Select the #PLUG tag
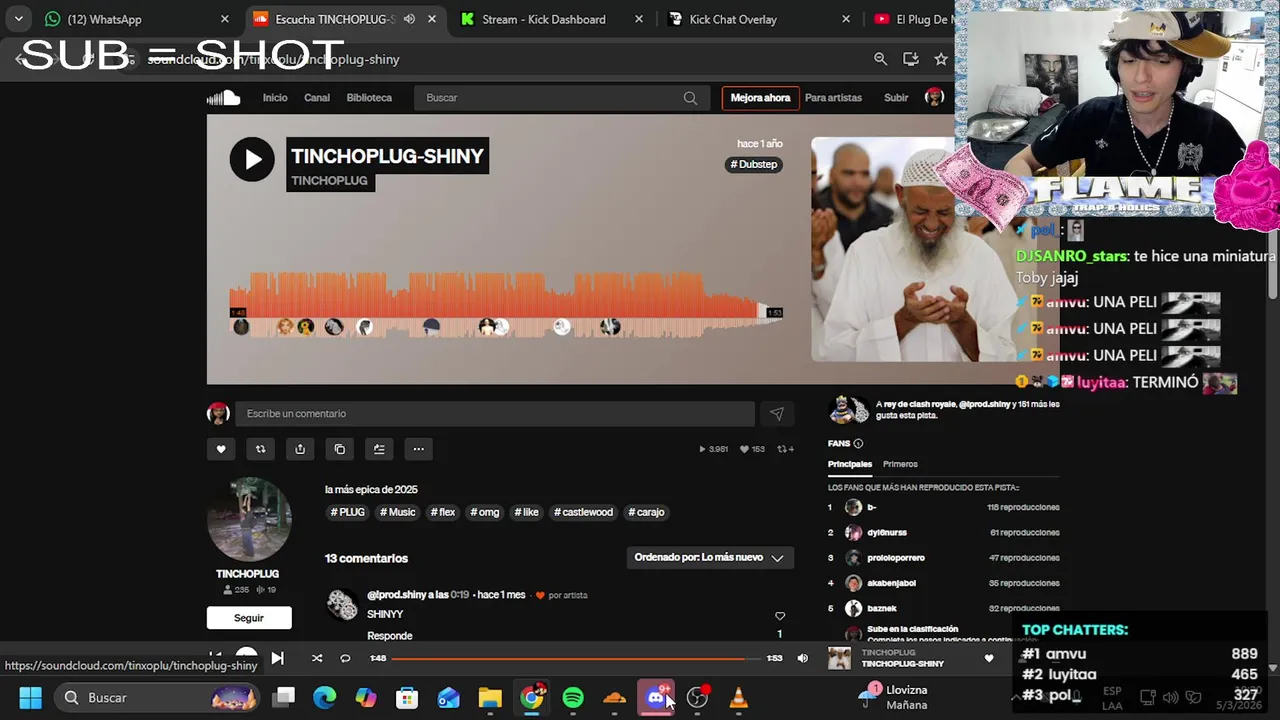Viewport: 1280px width, 720px height. (348, 512)
